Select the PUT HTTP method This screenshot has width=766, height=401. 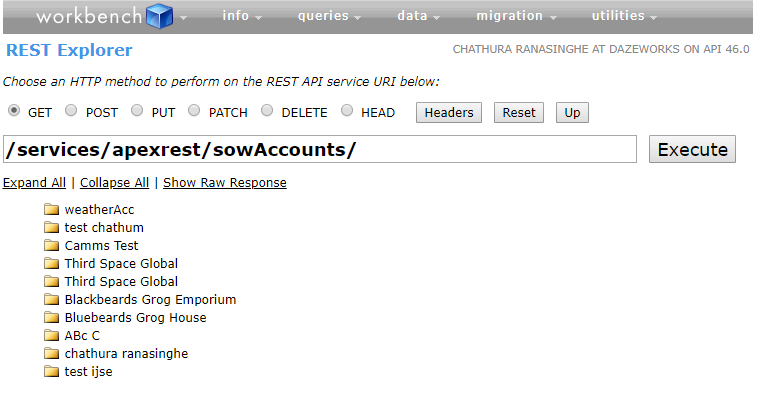tap(137, 111)
